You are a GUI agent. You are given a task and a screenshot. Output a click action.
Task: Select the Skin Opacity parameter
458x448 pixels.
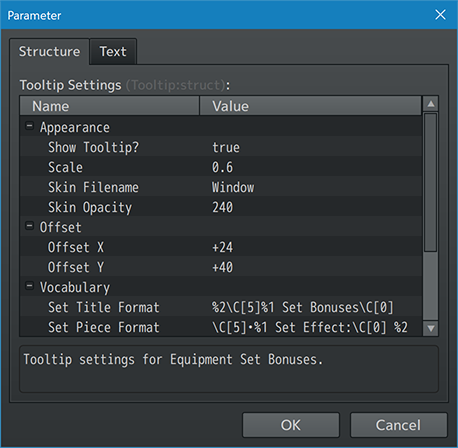pos(90,207)
